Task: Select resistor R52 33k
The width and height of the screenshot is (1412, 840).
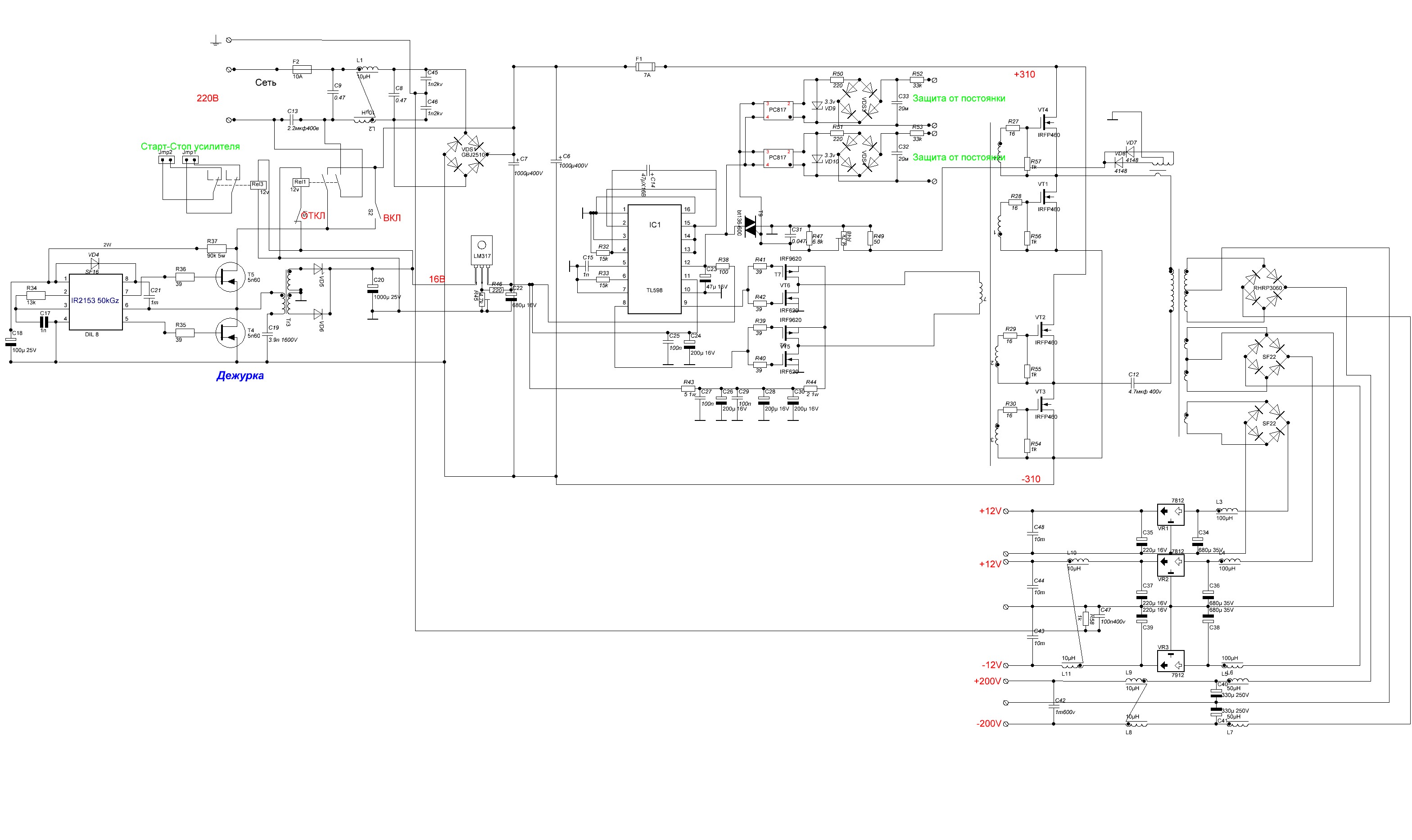Action: click(x=917, y=81)
